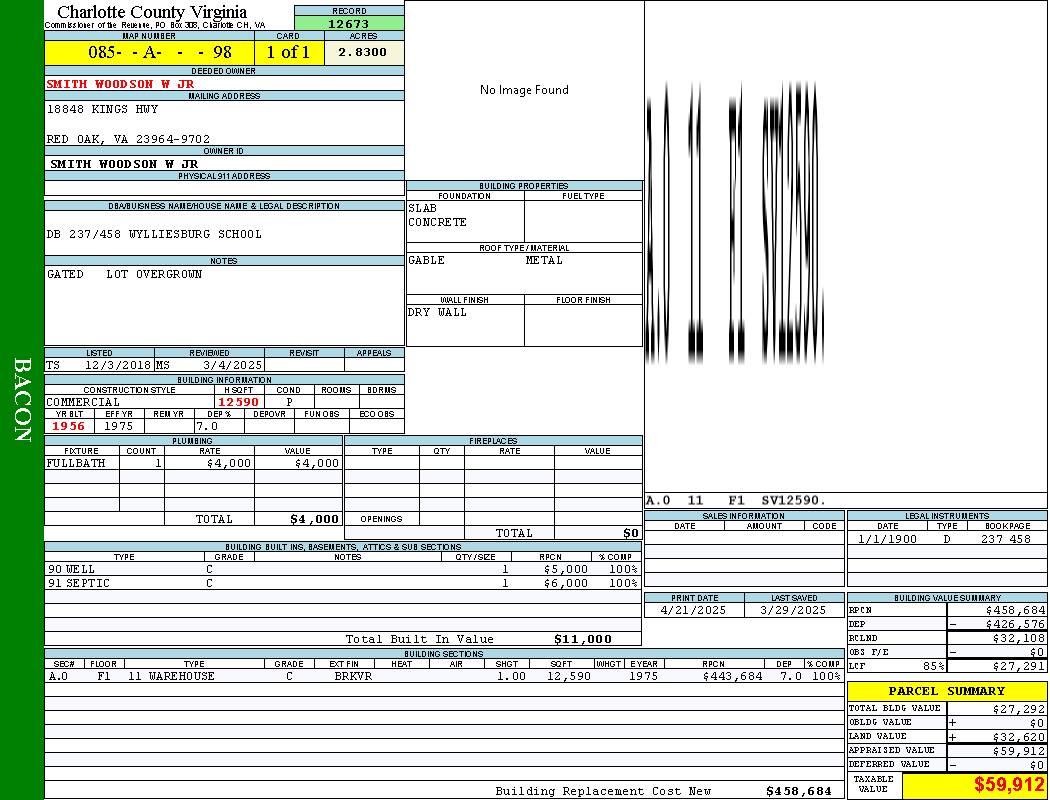This screenshot has width=1050, height=800.
Task: Click the distorted building sketch image
Action: click(735, 223)
